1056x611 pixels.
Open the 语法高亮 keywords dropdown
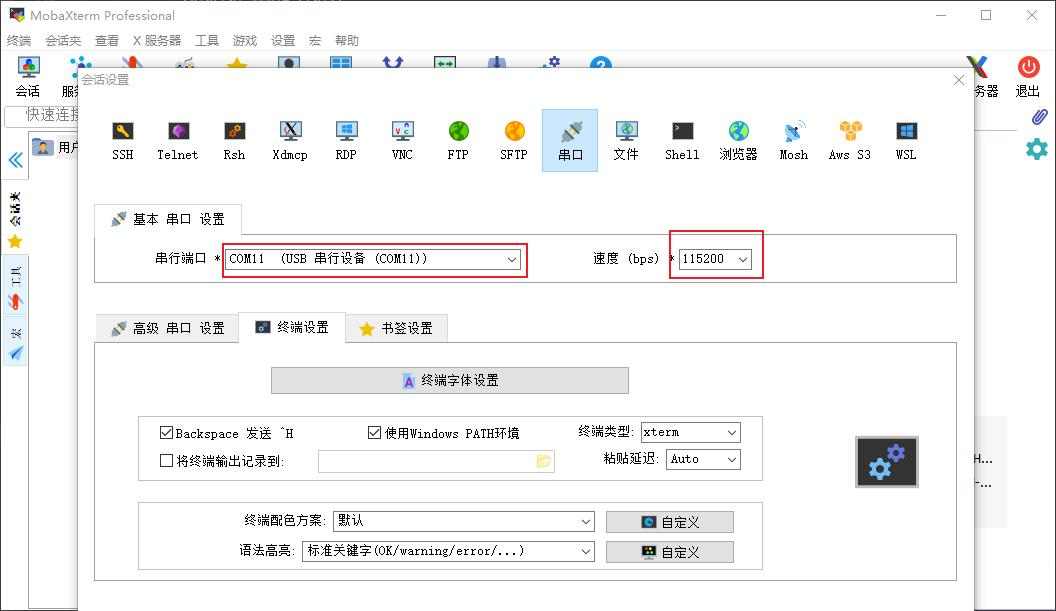click(x=449, y=551)
